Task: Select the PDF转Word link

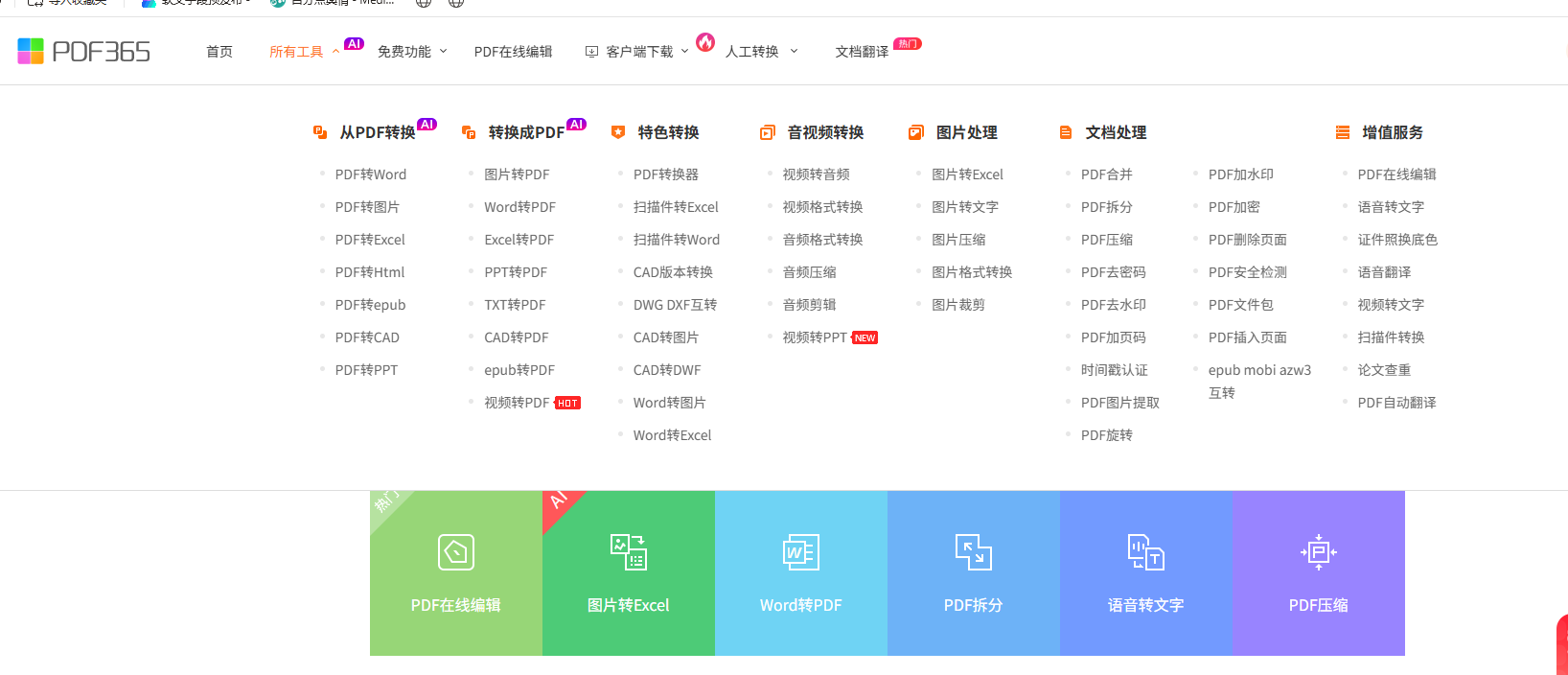Action: pos(371,175)
